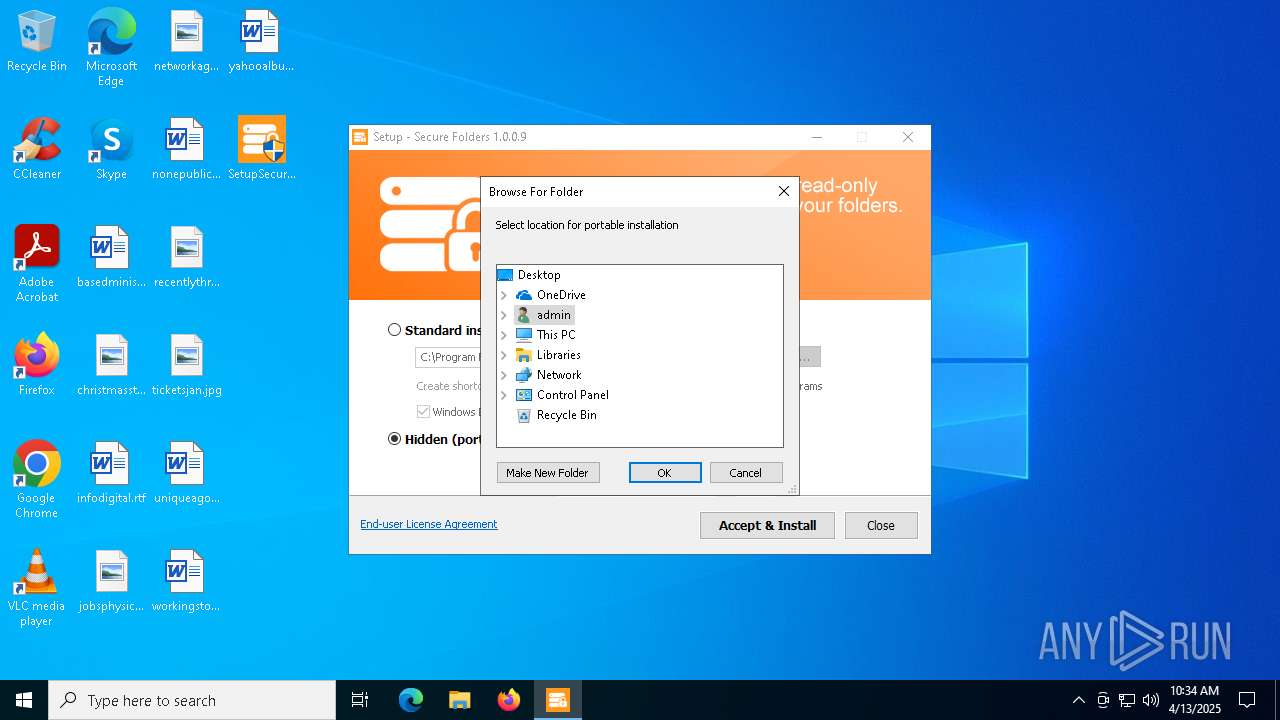Click the Close button in Setup window

tap(881, 525)
